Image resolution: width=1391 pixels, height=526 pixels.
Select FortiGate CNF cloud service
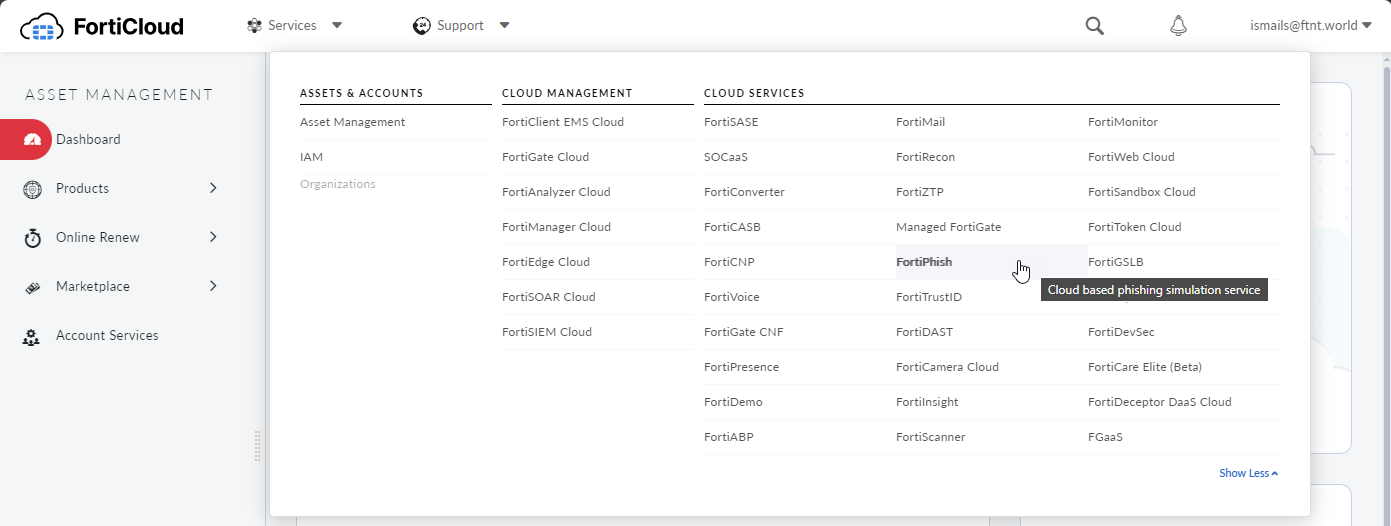744,332
